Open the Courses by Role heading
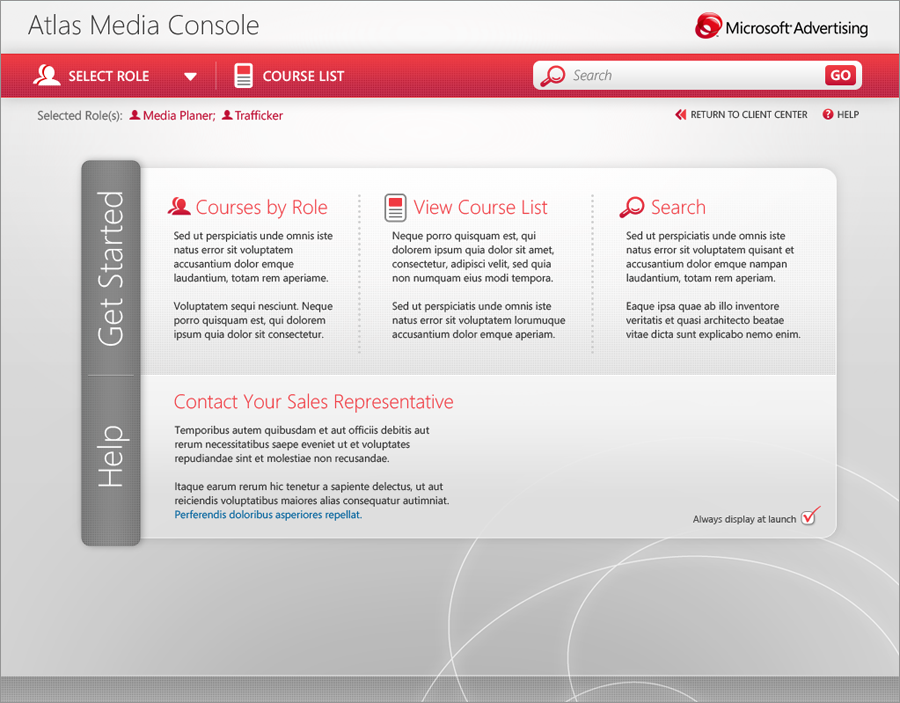Image resolution: width=900 pixels, height=703 pixels. (x=262, y=207)
